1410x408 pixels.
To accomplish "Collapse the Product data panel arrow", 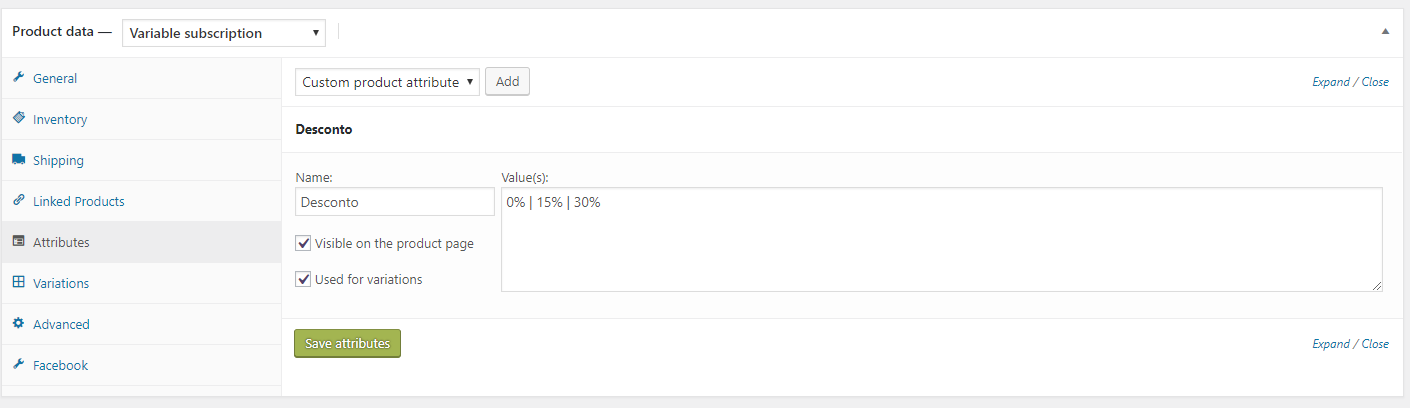I will click(x=1385, y=32).
